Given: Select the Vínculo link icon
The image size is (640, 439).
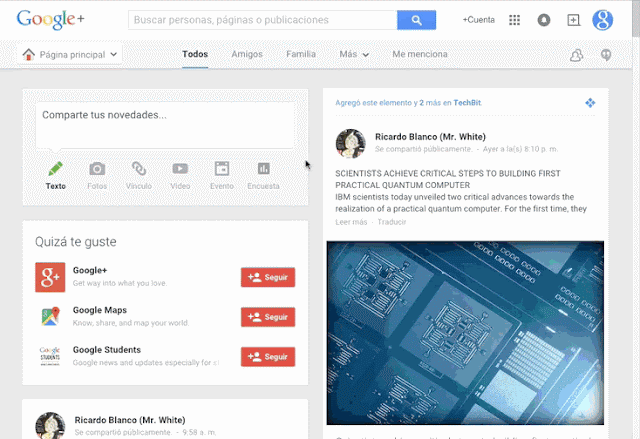Looking at the screenshot, I should pos(139,169).
